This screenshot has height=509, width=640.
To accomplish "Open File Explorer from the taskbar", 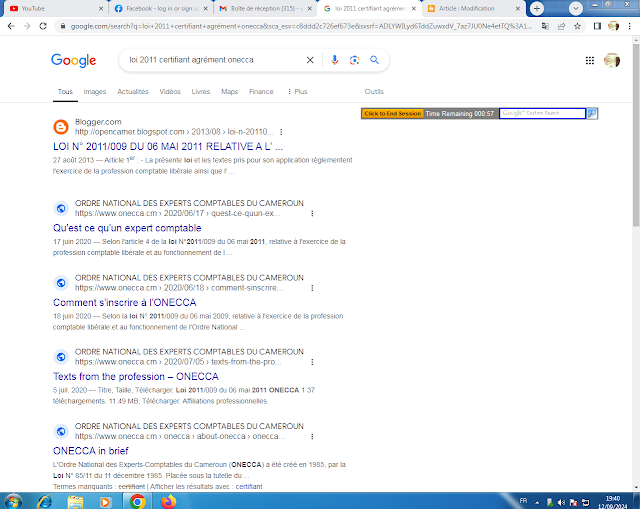I will click(x=75, y=501).
